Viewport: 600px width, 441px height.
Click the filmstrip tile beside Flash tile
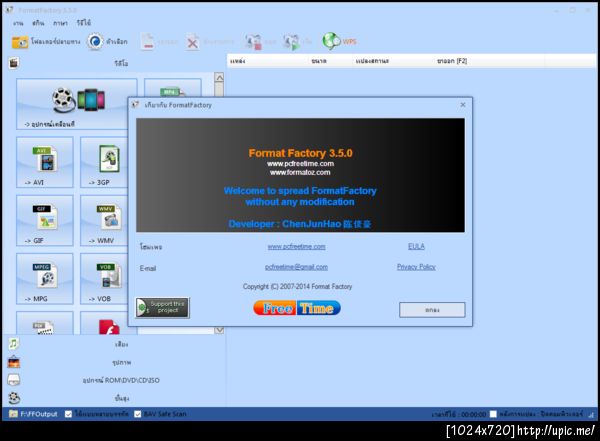tap(45, 323)
